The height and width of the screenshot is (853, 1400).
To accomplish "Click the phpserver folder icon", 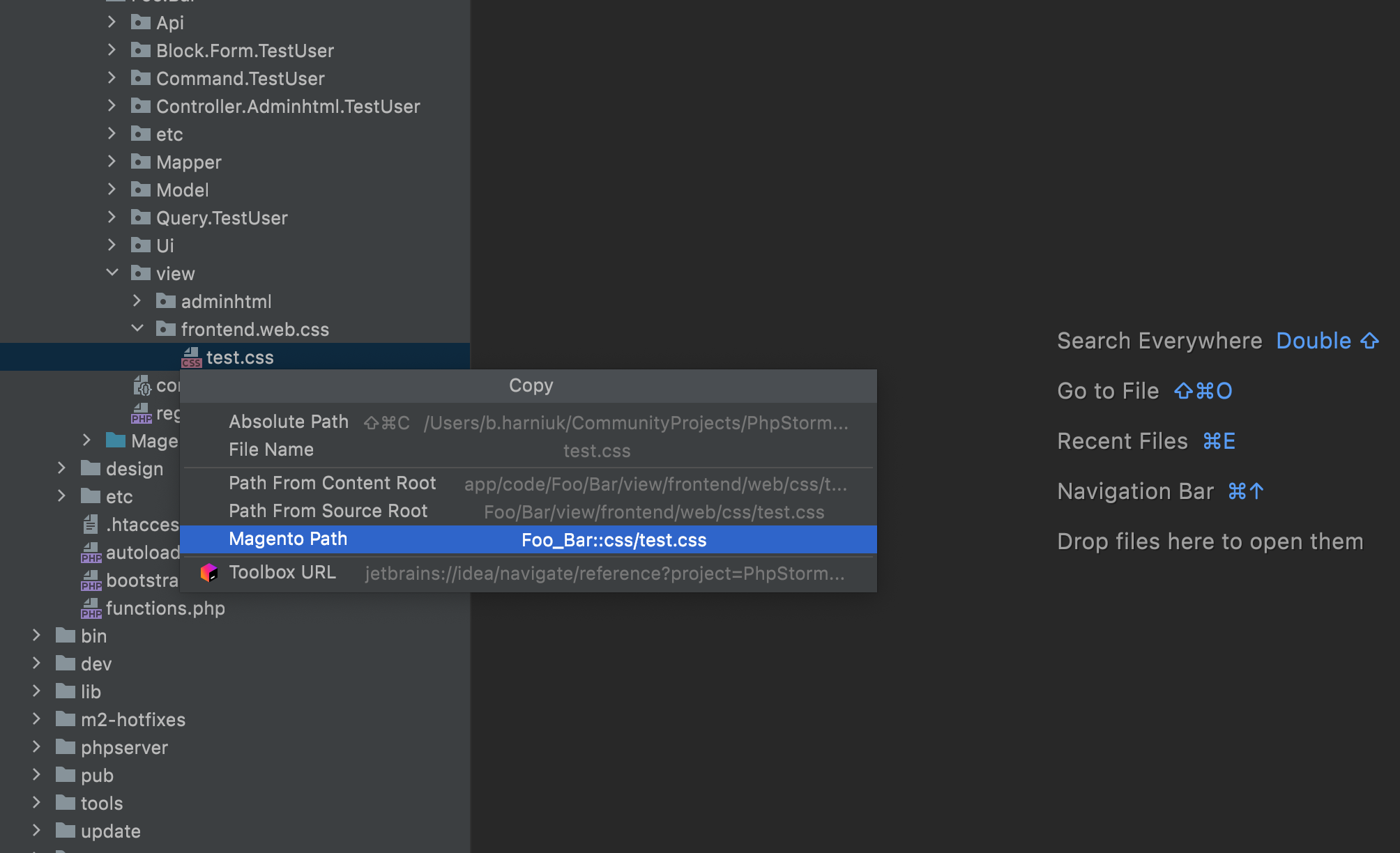I will (x=66, y=747).
